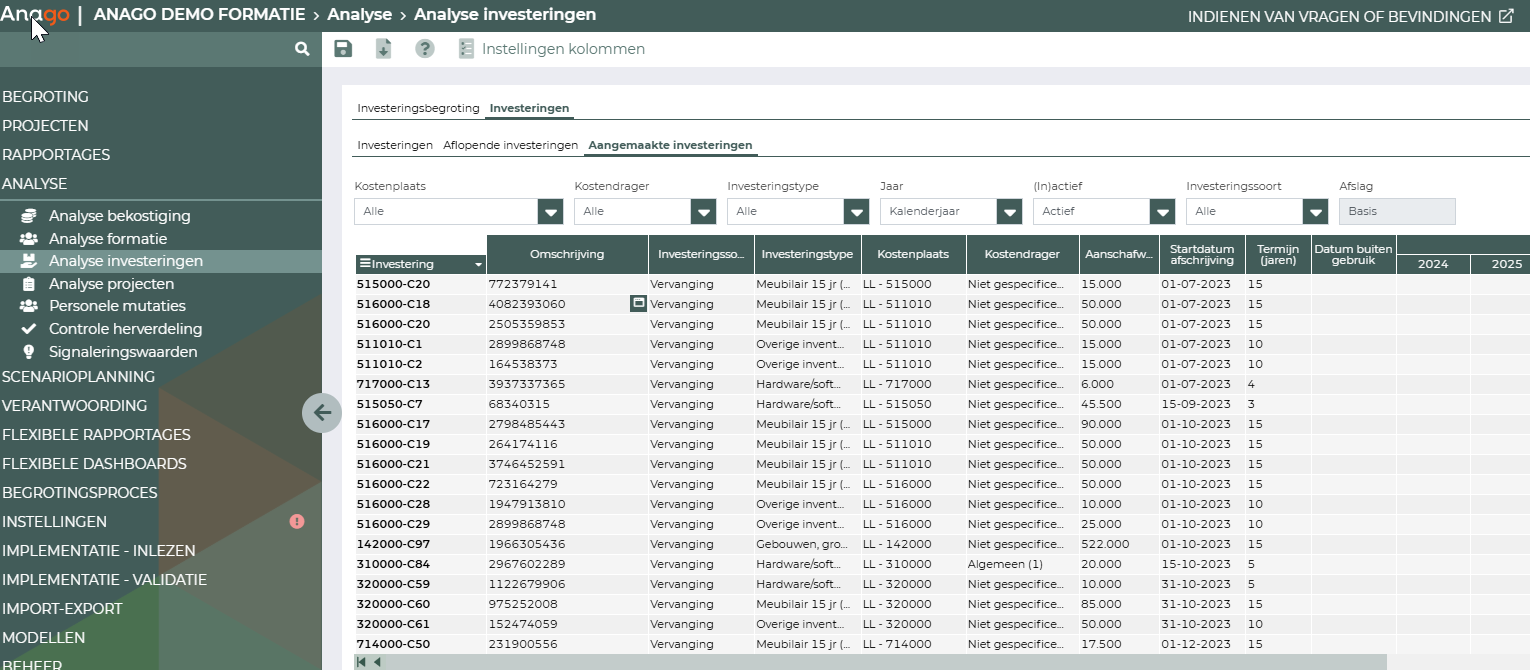Collapse sidebar with the left arrow button

tap(322, 412)
